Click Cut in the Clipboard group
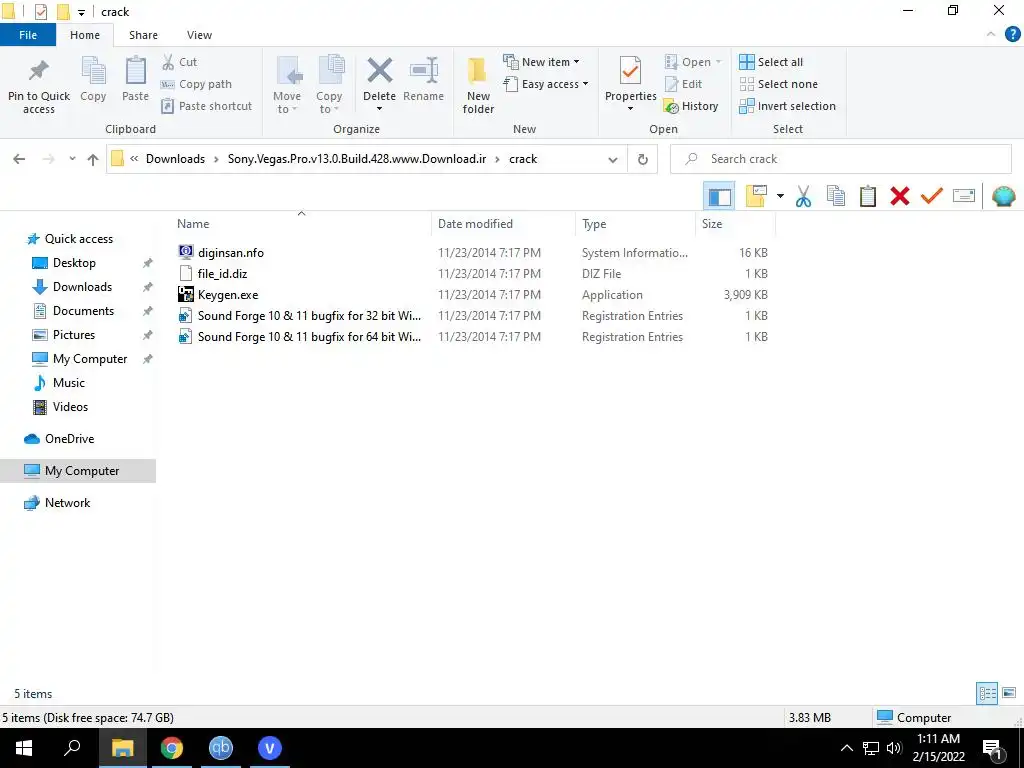1024x768 pixels. 180,62
